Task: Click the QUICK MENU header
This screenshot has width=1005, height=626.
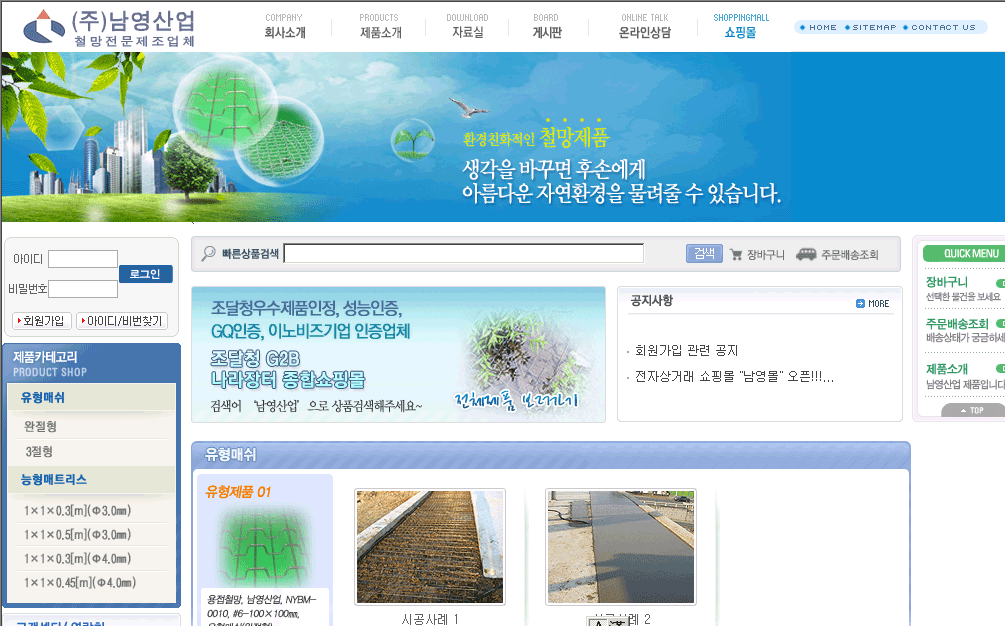Action: click(964, 253)
